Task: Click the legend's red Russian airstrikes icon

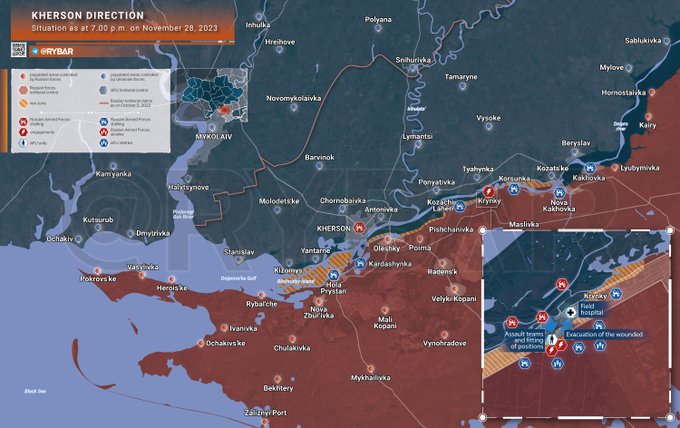Action: (104, 132)
